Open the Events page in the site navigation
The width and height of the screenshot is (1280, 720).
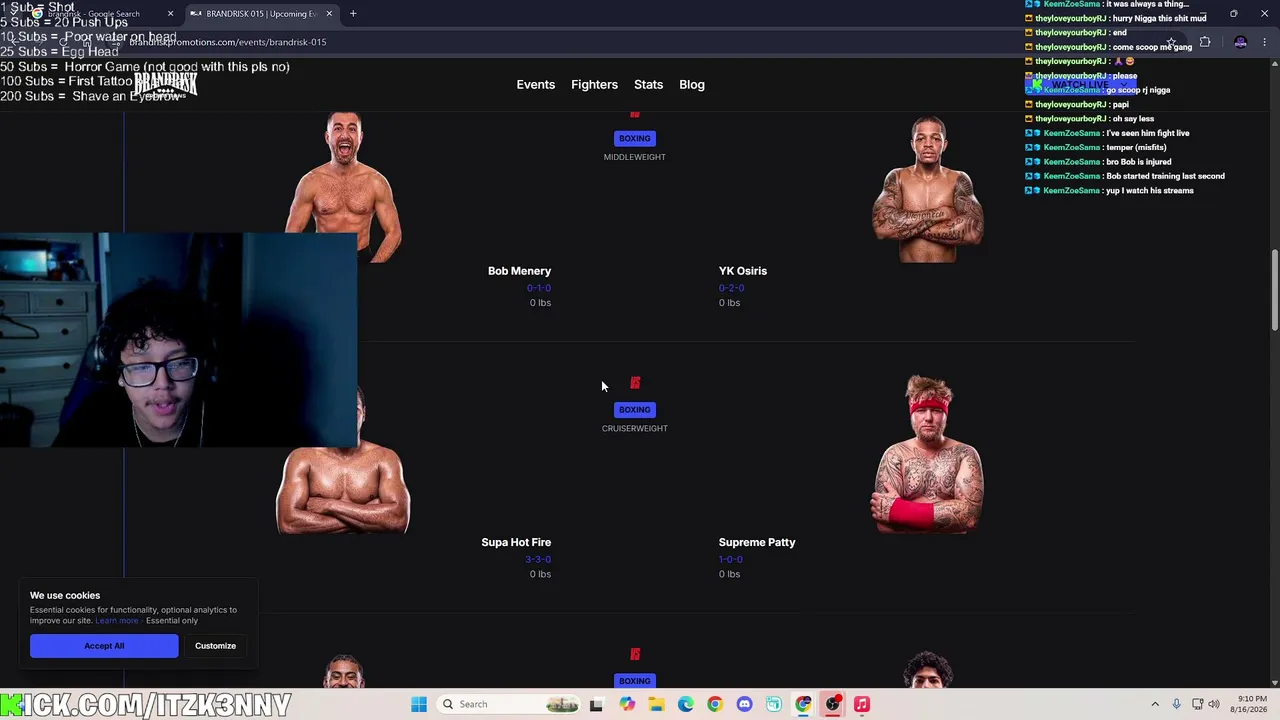pyautogui.click(x=535, y=85)
